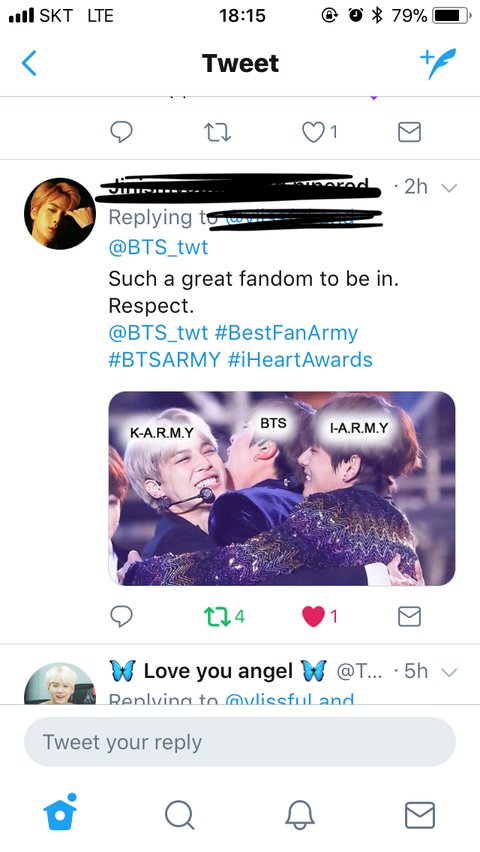Screen dimensions: 480x852
Task: Tap the #BestFanArmy hashtag
Action: point(286,333)
